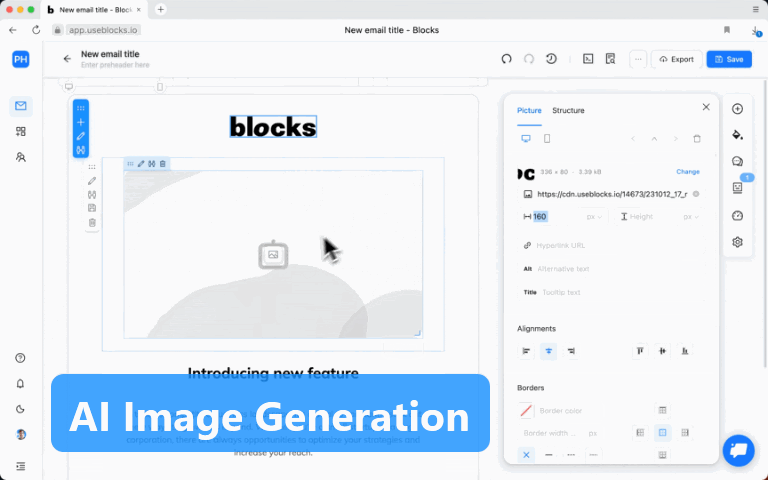Align picture to the right
This screenshot has height=480, width=768.
(x=571, y=351)
